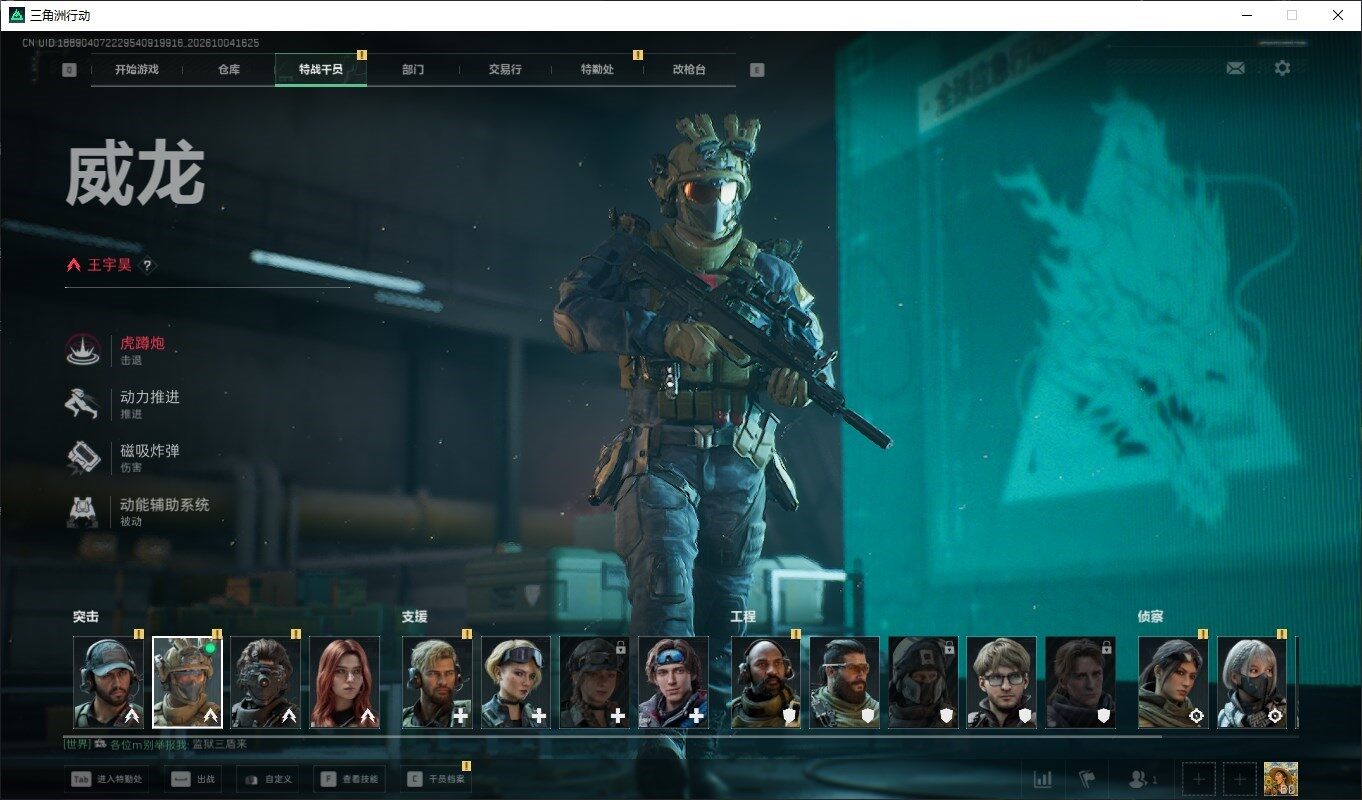1362x800 pixels.
Task: Open the 交易行 tab
Action: coord(505,70)
